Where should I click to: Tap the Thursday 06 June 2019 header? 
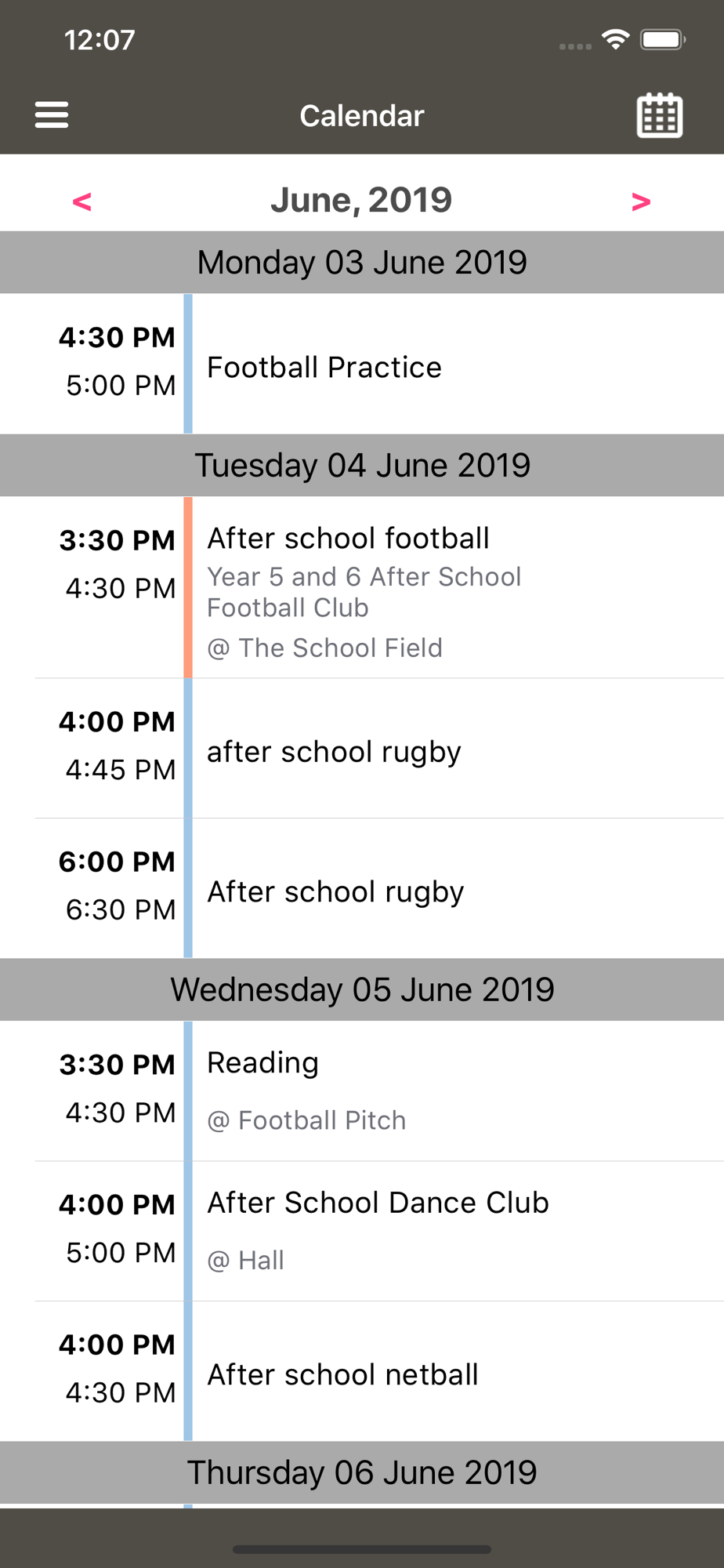pos(362,1472)
